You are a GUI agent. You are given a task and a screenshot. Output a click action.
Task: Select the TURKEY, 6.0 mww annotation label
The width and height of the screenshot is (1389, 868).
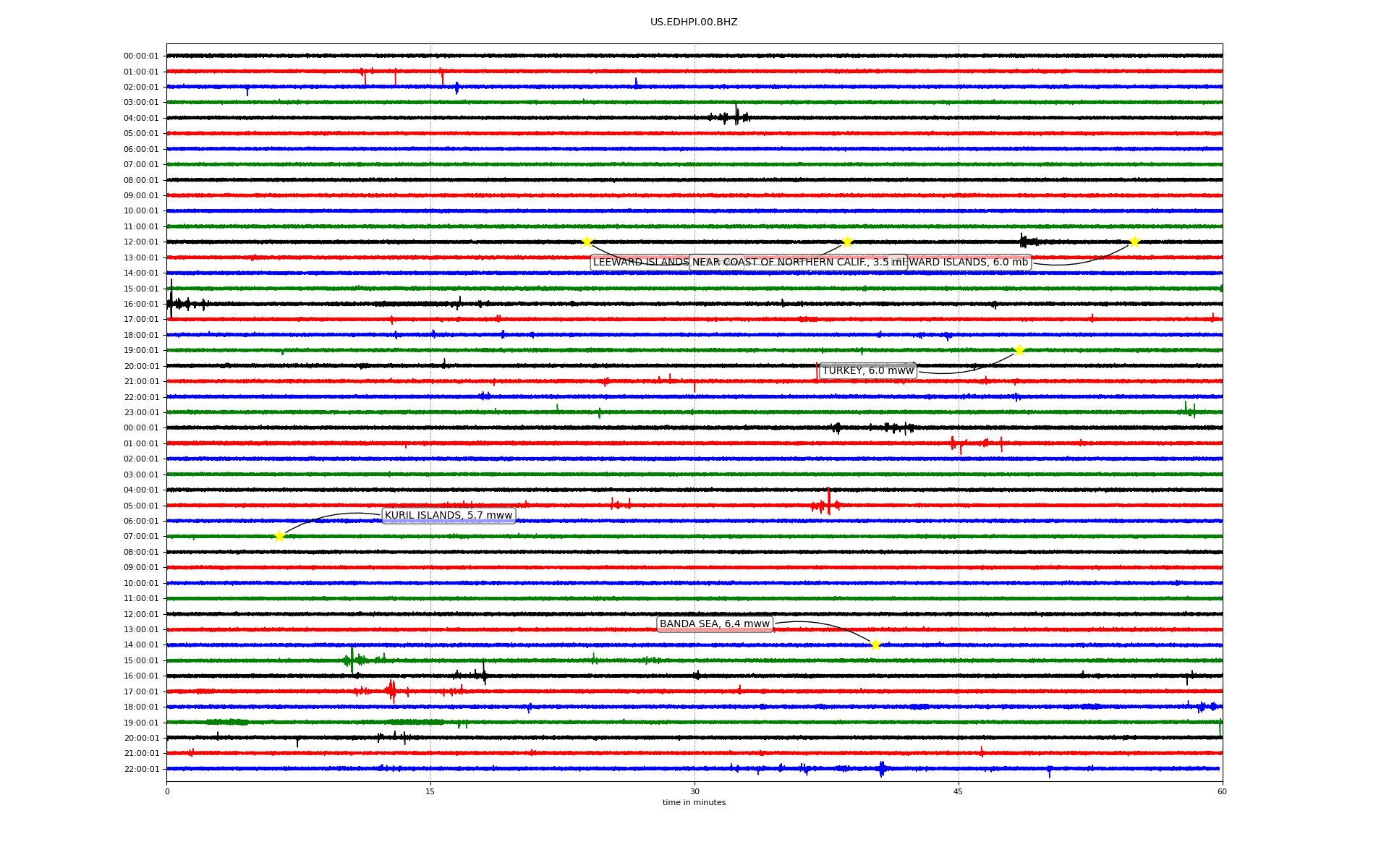point(868,371)
